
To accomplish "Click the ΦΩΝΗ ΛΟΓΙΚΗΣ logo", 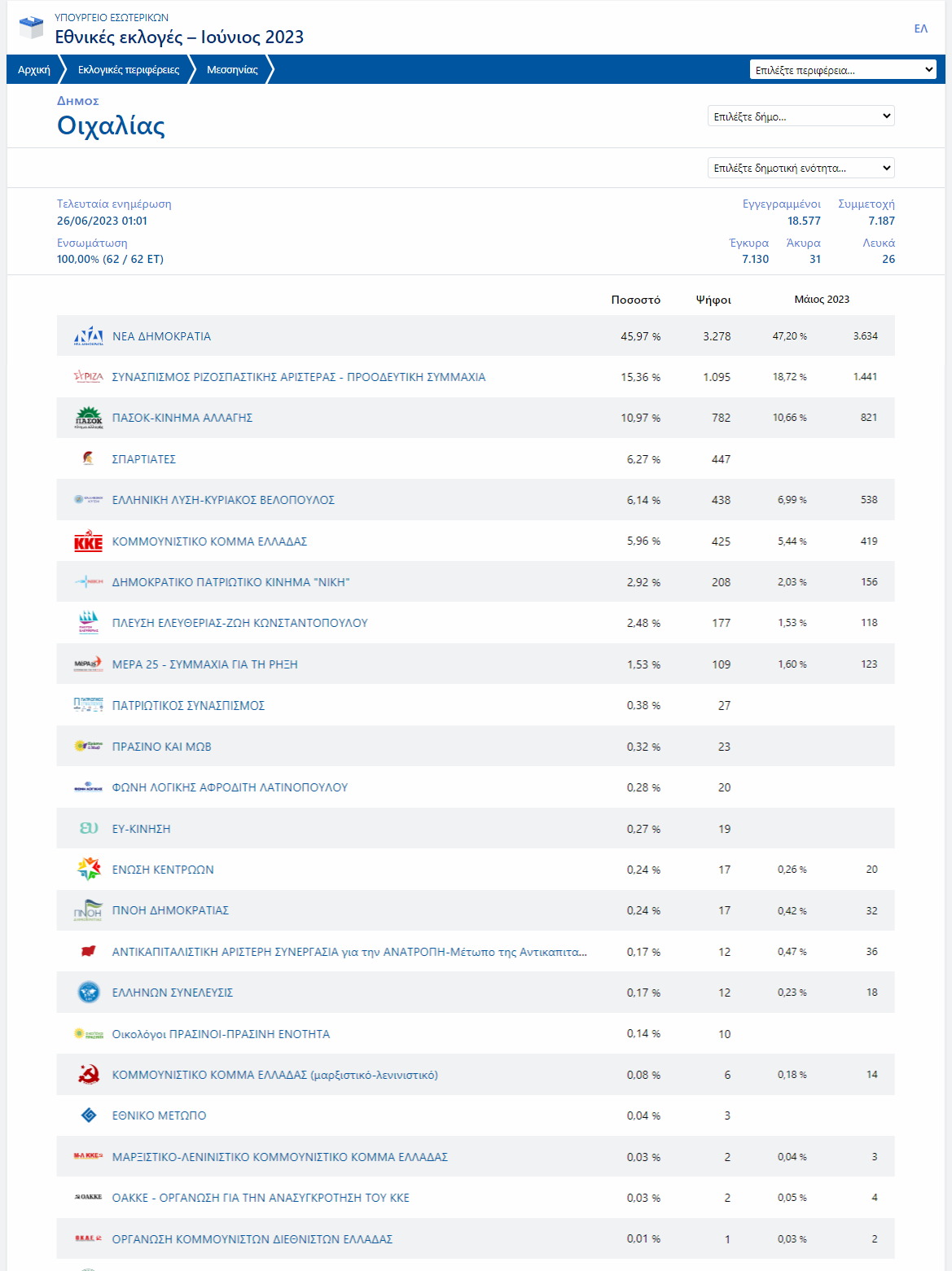I will [x=89, y=787].
